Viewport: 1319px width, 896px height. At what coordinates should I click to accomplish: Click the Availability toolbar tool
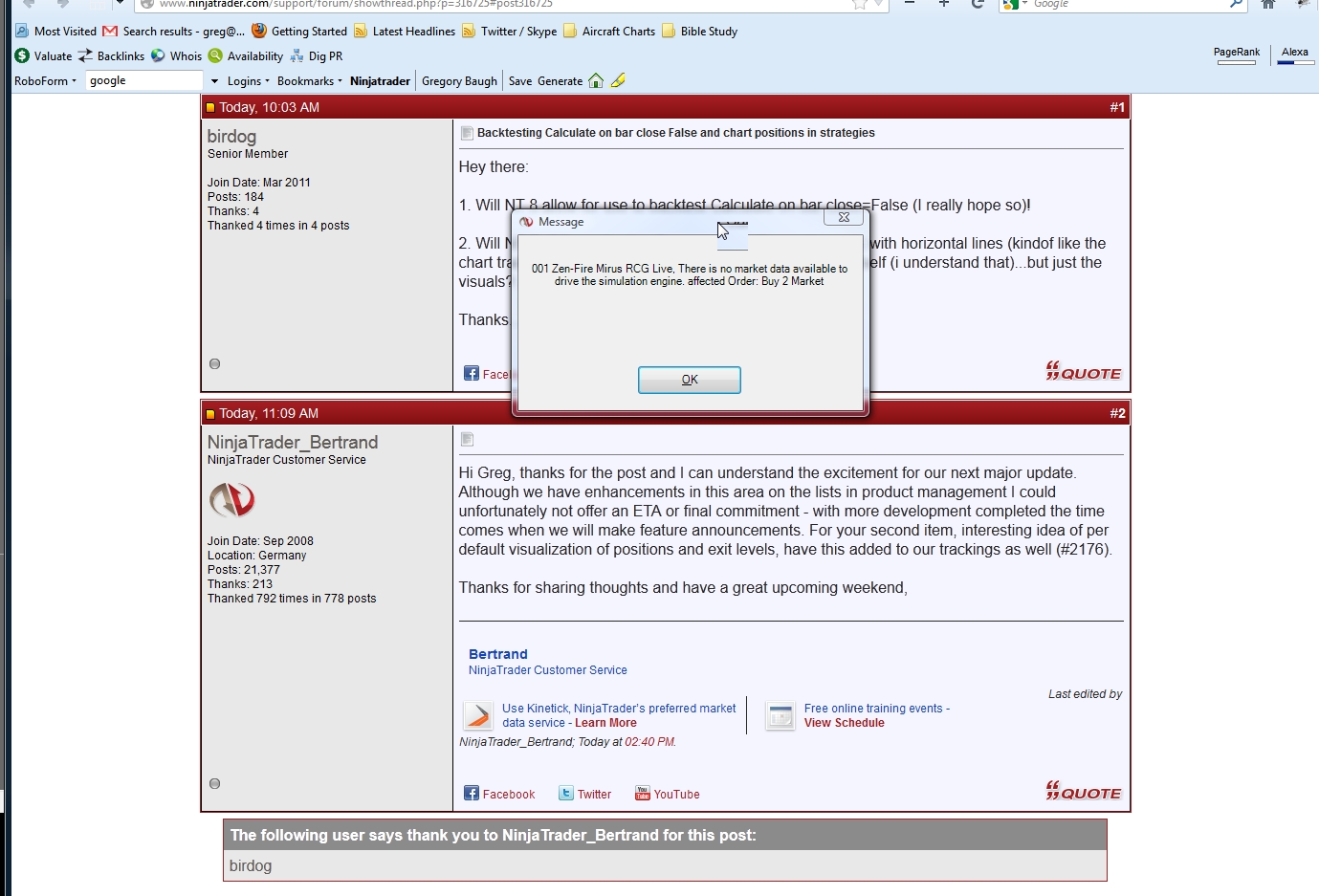(246, 56)
